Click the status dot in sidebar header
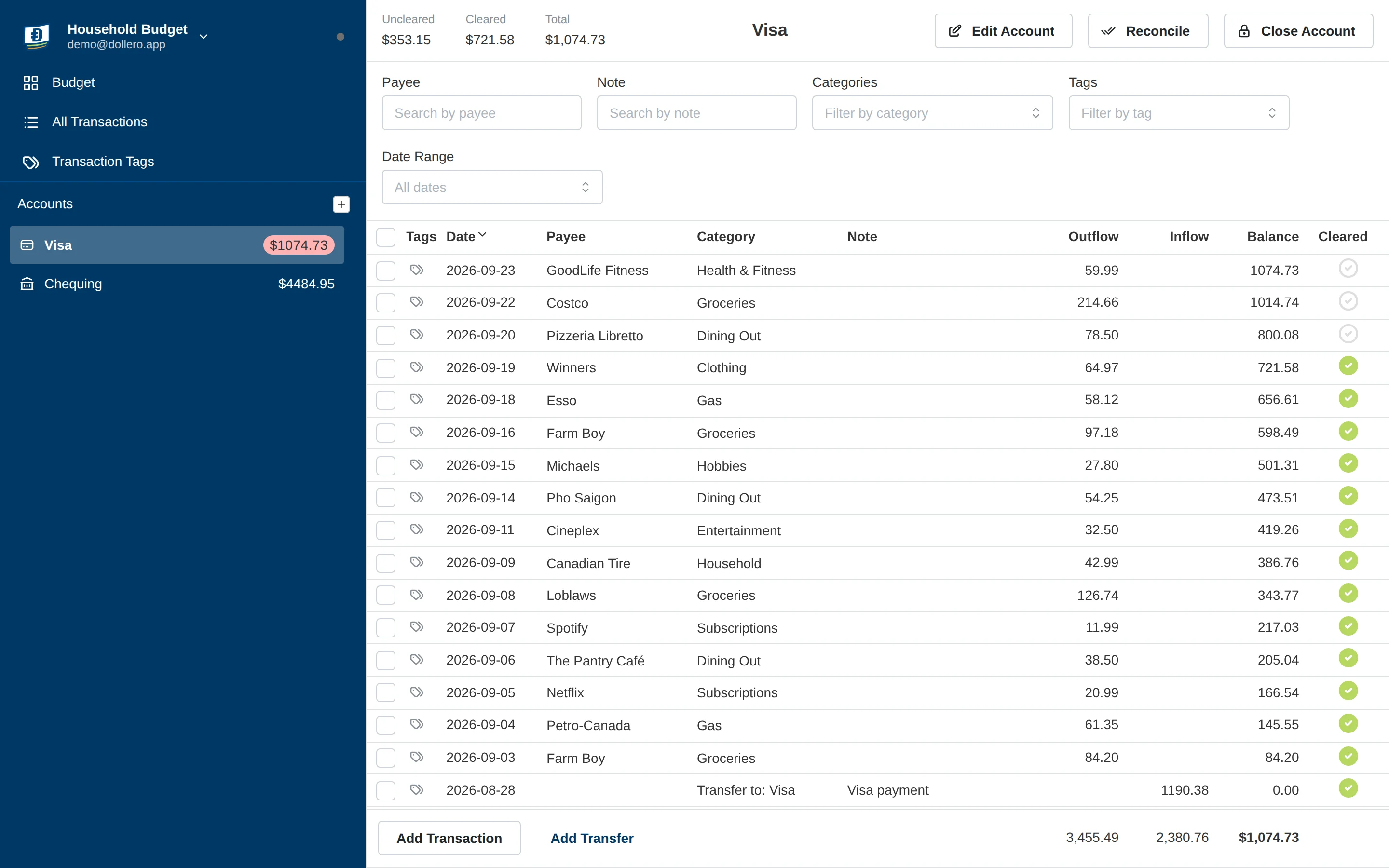 pos(340,37)
